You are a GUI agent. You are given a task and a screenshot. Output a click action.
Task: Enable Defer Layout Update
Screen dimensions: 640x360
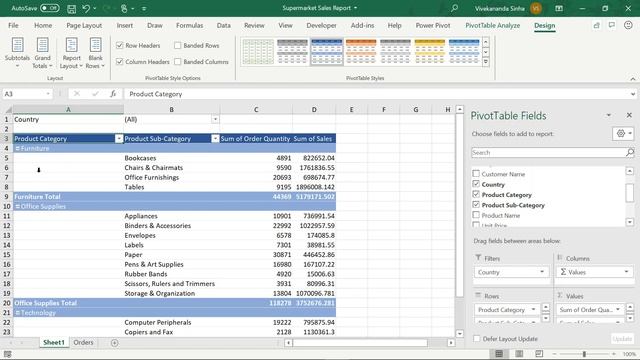pos(476,338)
